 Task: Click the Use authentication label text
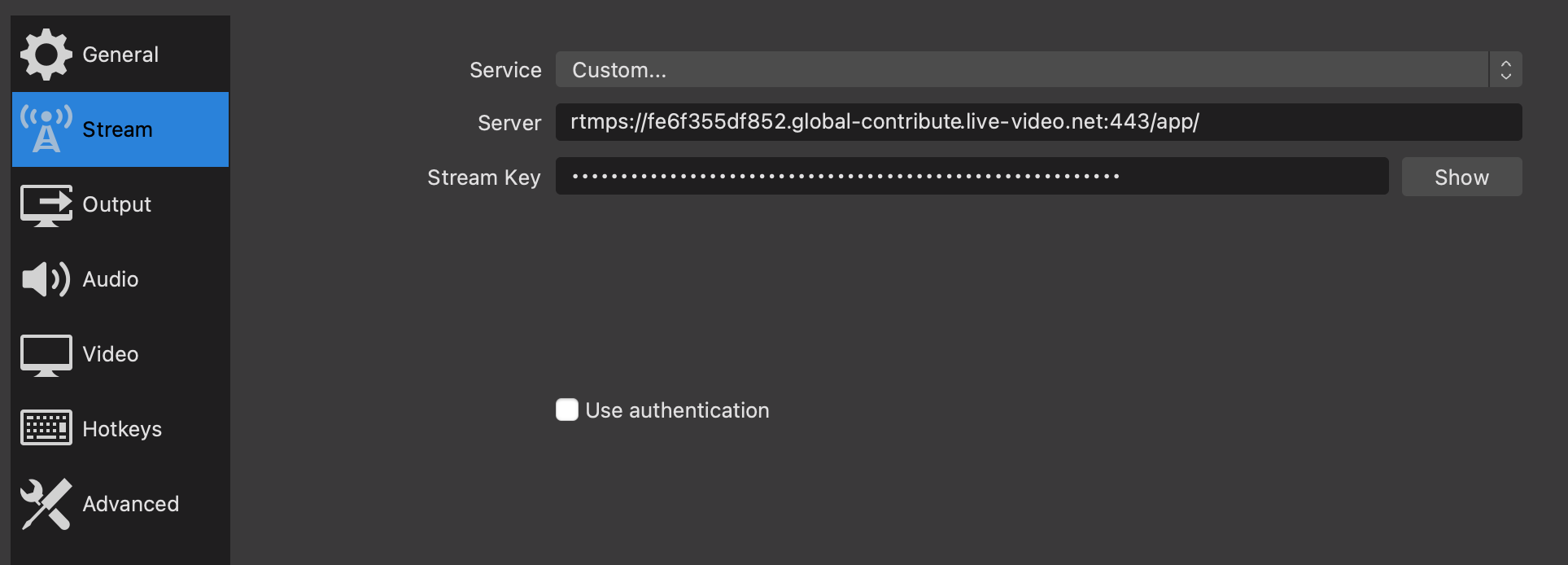(x=677, y=410)
